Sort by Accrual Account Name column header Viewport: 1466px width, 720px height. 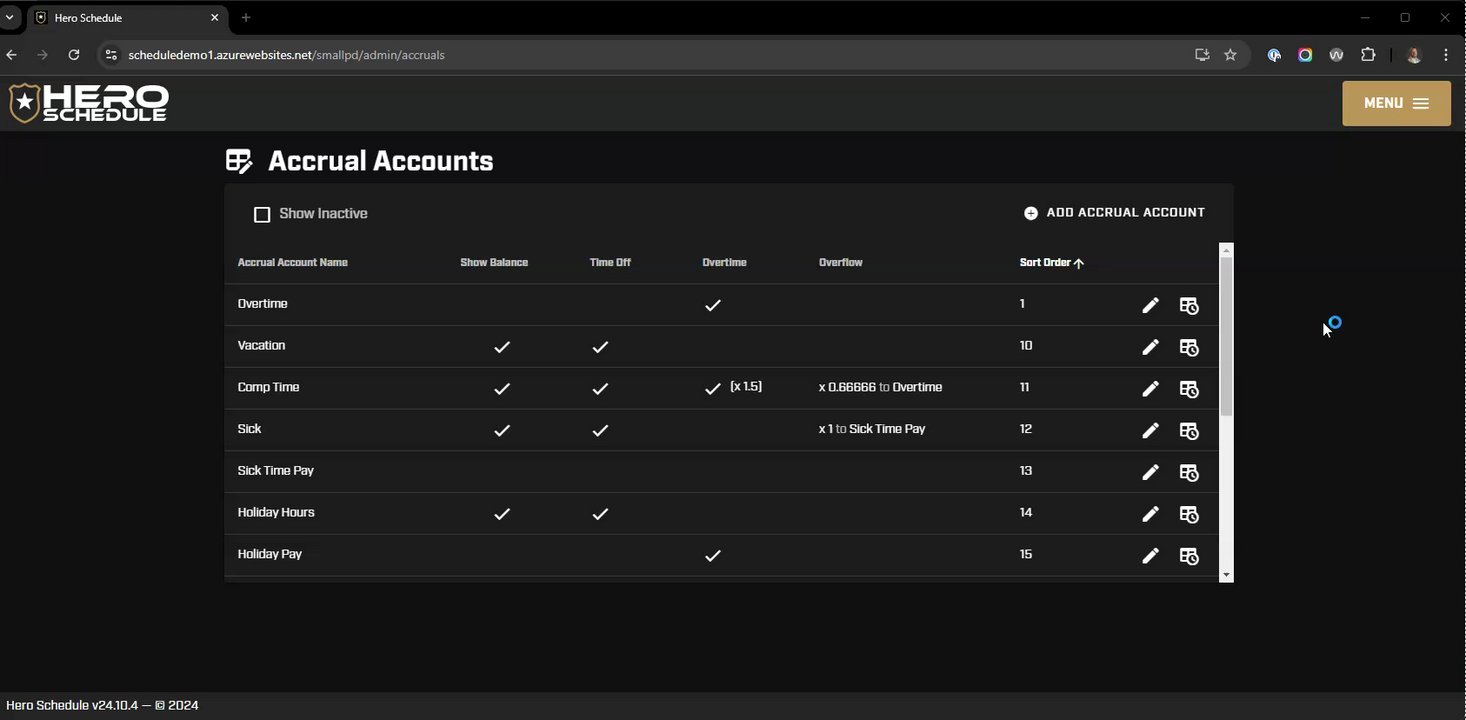292,262
